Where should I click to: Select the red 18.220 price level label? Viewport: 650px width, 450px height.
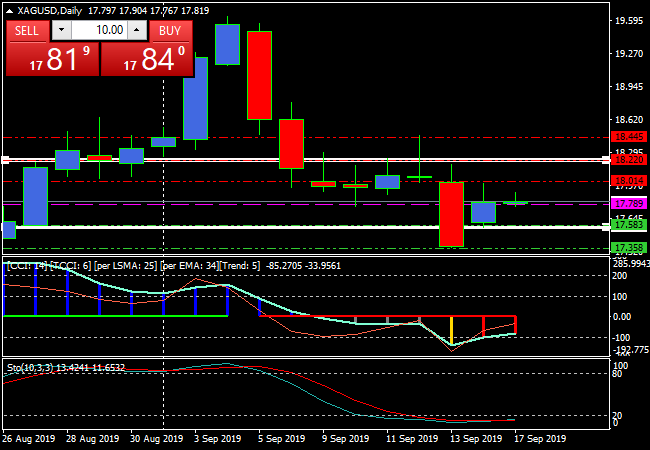point(628,159)
